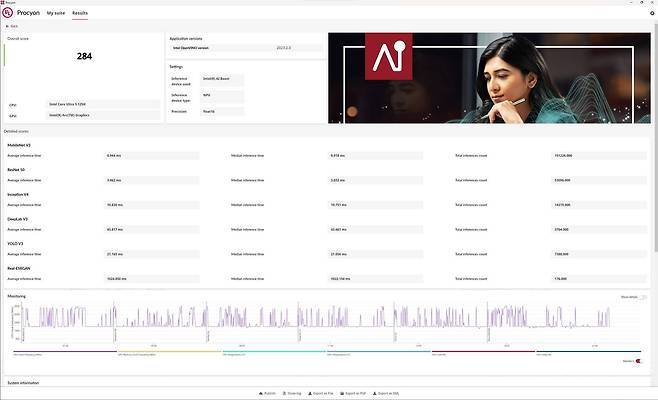Open settings via the gear icon
The width and height of the screenshot is (658, 400).
pyautogui.click(x=652, y=13)
